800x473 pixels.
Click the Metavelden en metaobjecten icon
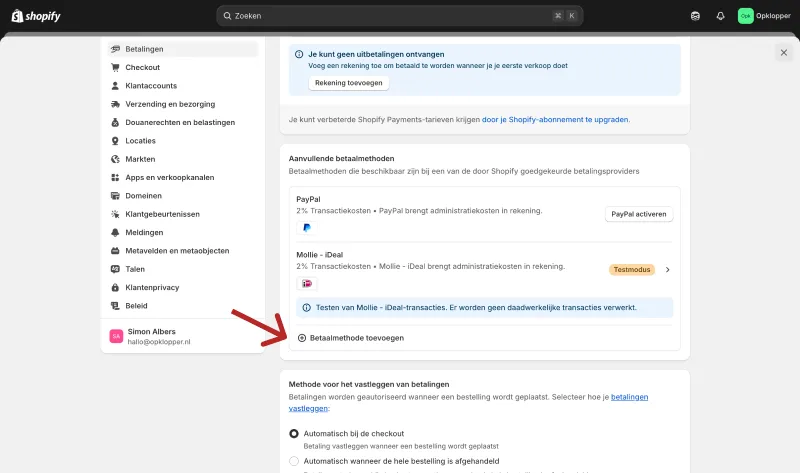coord(115,251)
